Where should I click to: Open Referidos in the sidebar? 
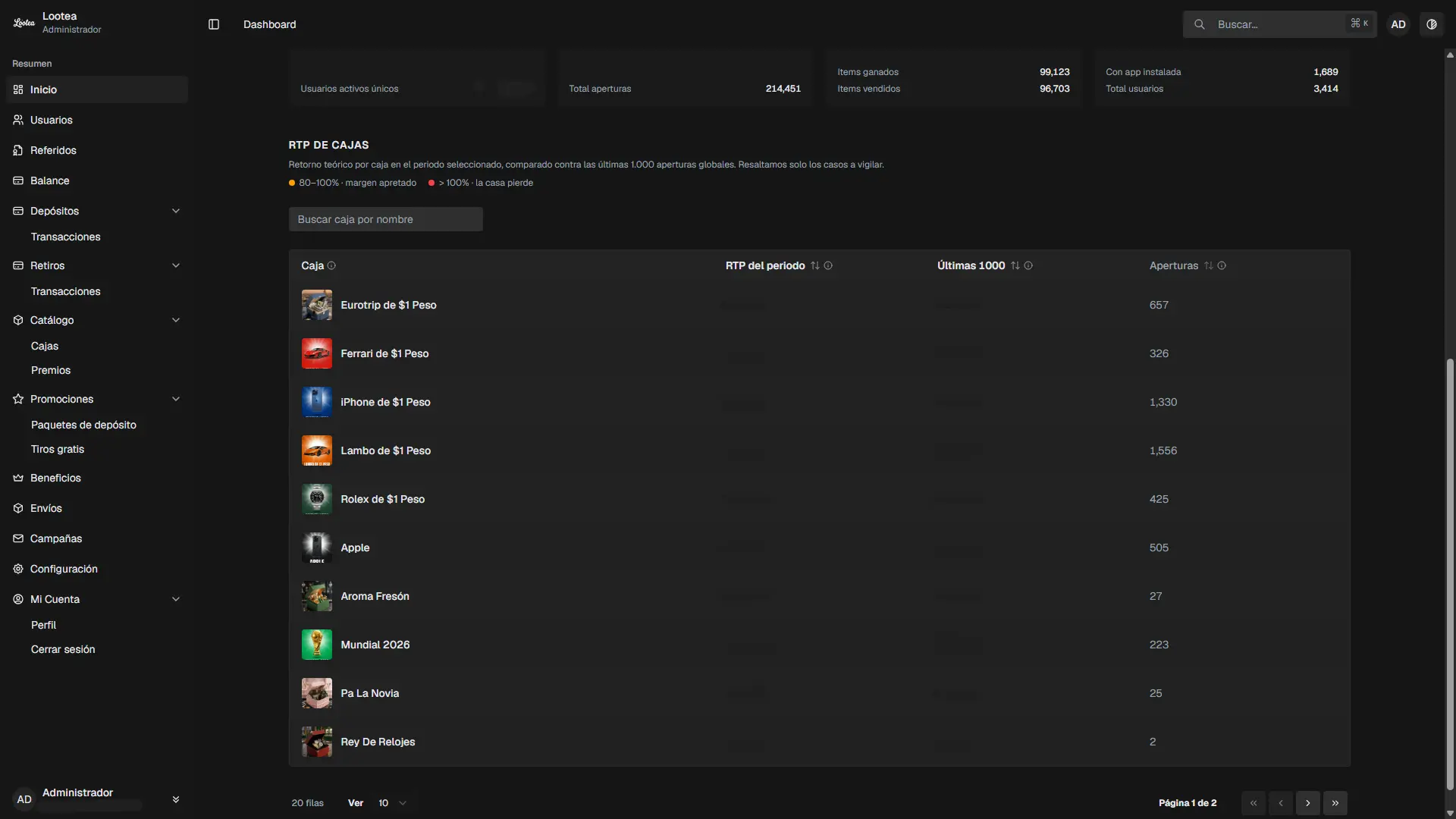point(97,150)
